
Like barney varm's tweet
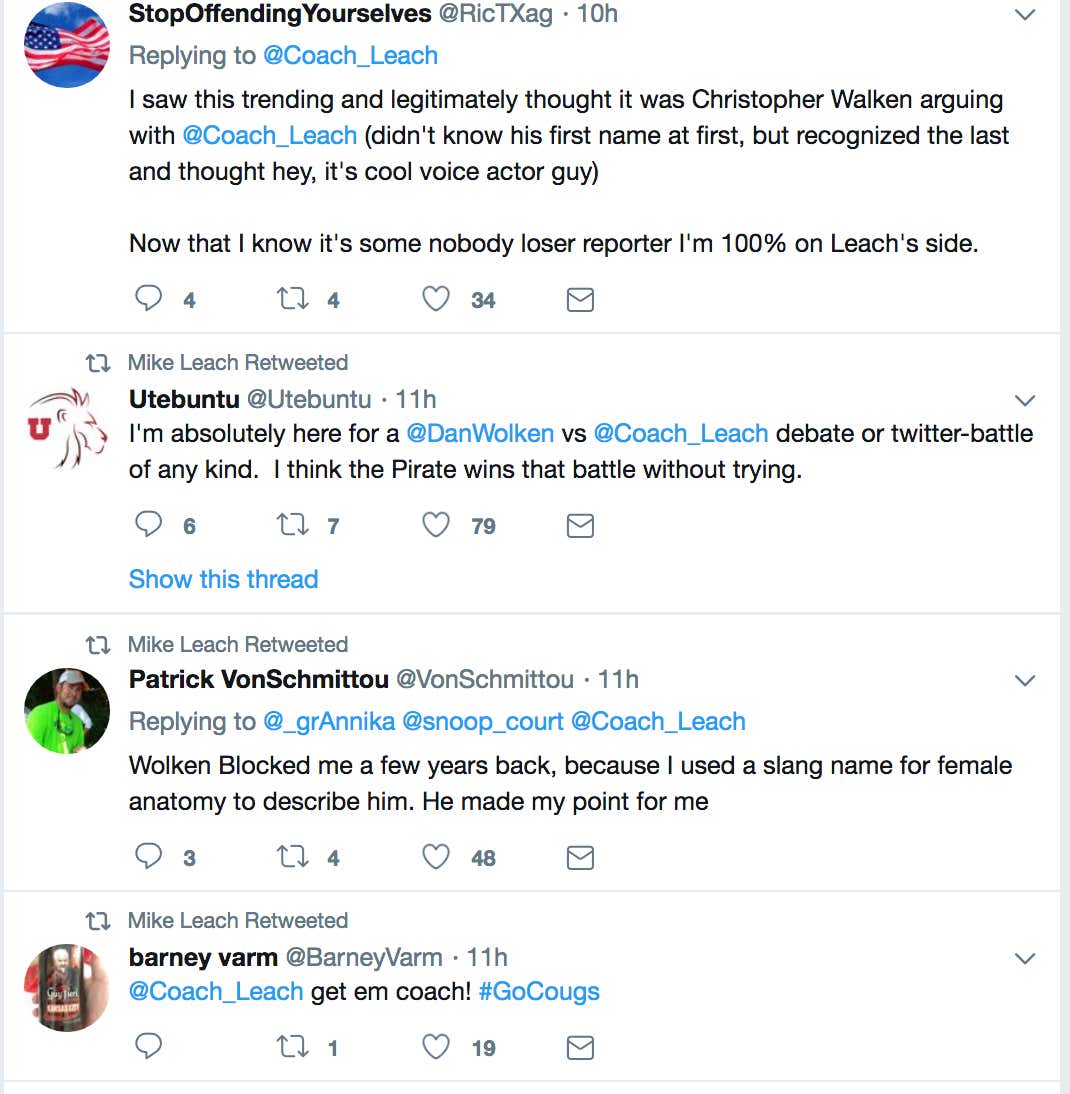(x=436, y=1047)
